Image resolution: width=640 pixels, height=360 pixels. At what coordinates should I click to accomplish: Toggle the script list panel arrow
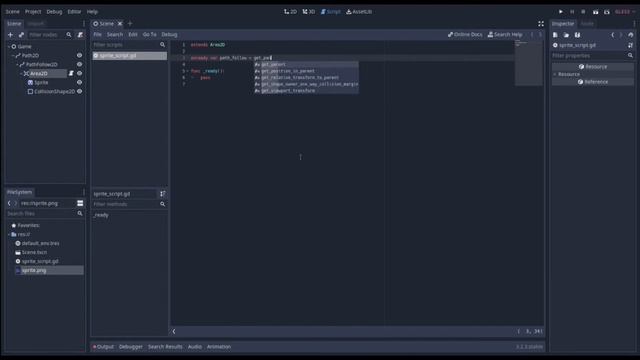[x=174, y=331]
